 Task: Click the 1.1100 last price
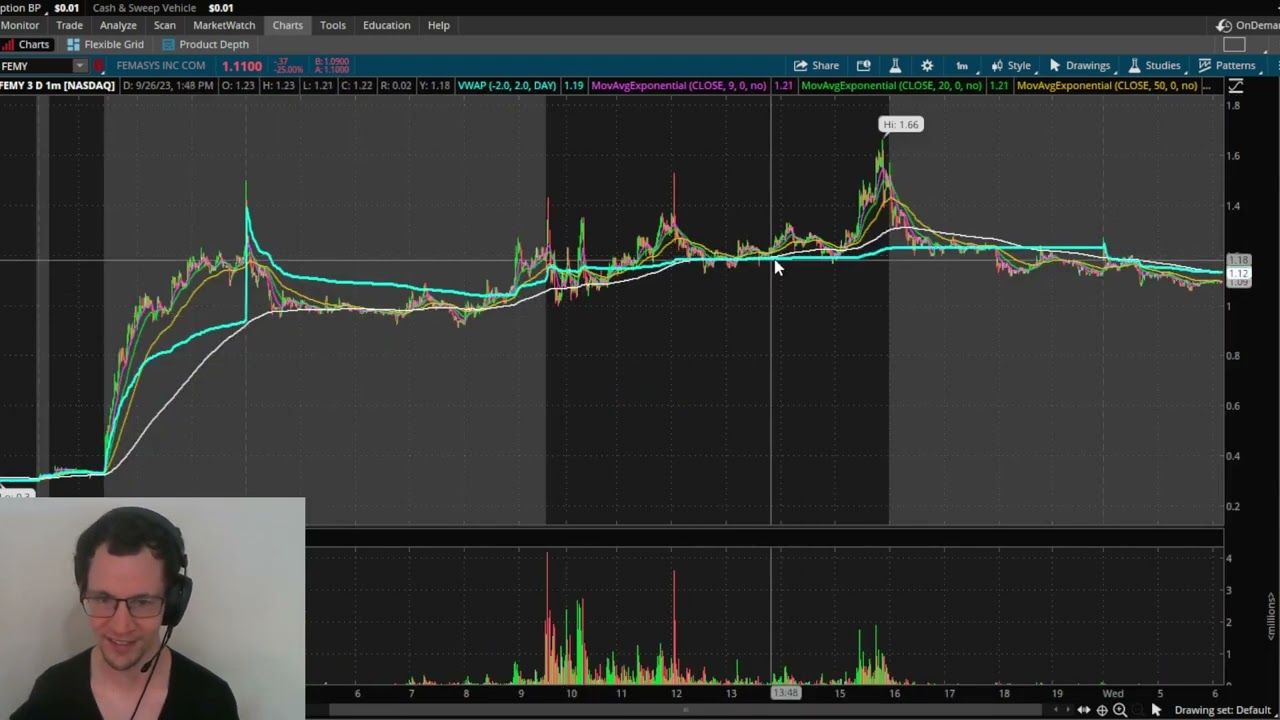(242, 66)
